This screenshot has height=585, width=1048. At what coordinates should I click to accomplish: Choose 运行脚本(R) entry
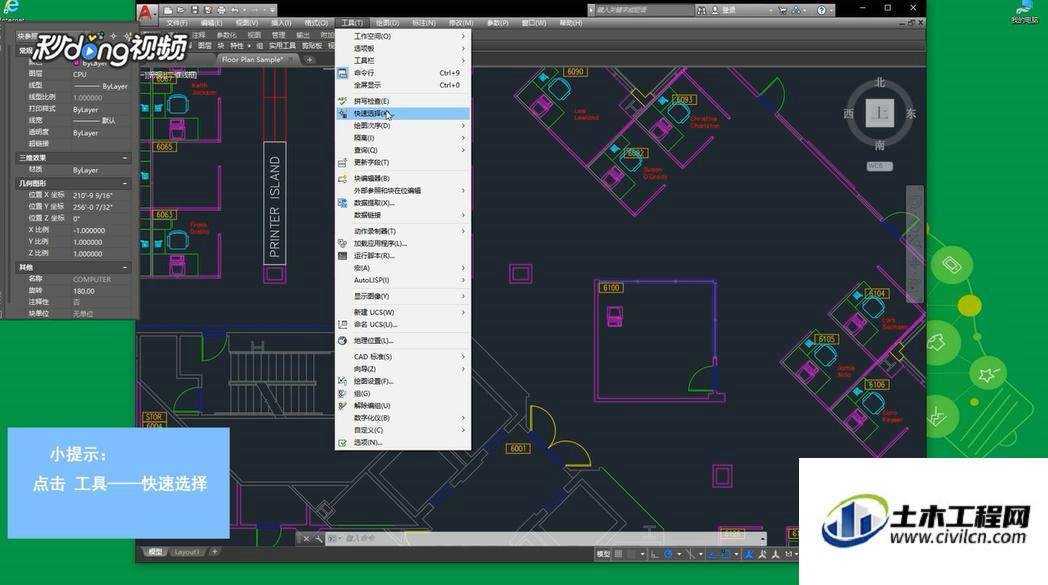(403, 255)
